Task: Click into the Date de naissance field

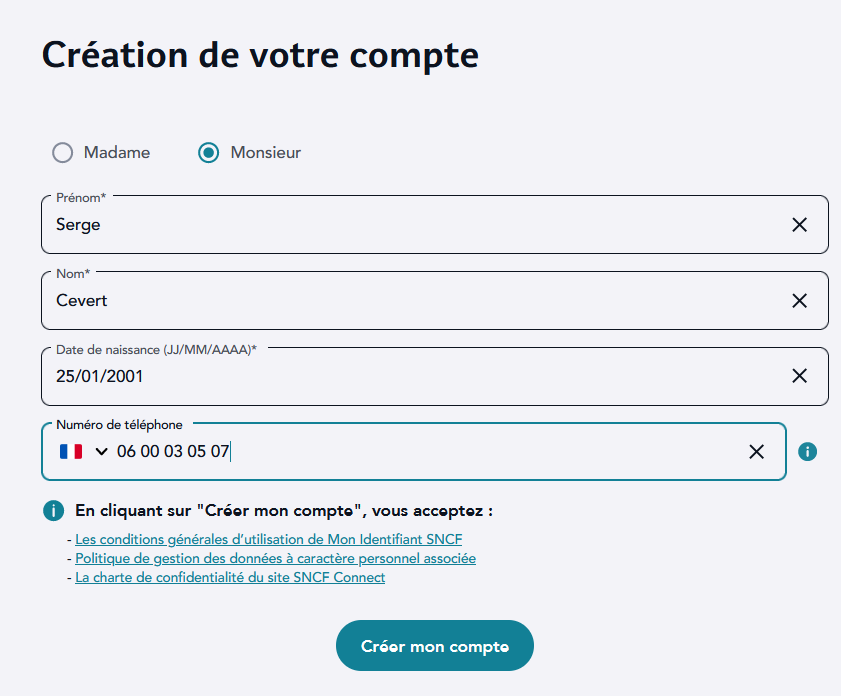Action: pyautogui.click(x=400, y=376)
